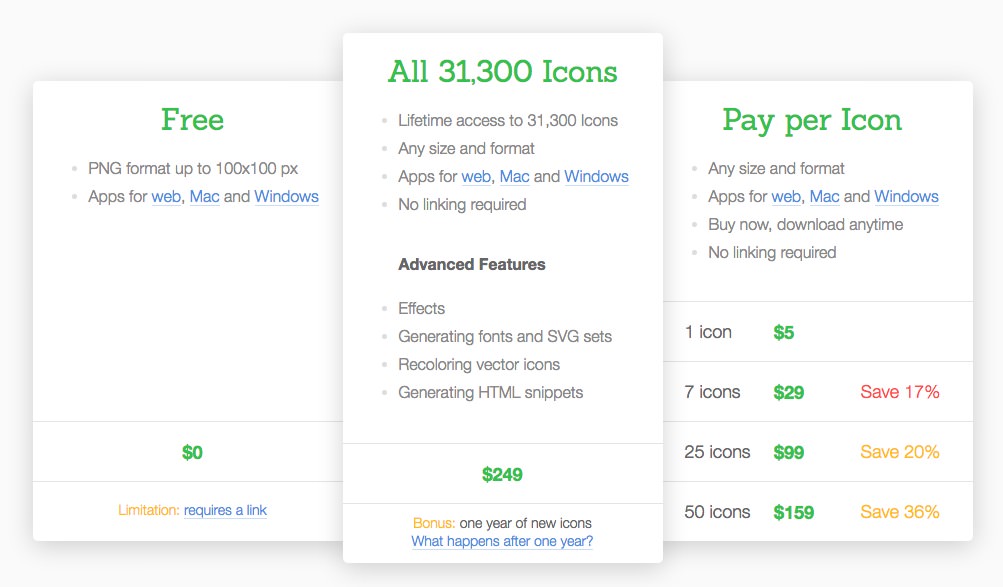This screenshot has height=587, width=1003.
Task: Click "Mac" link in All 31,300 Icons plan
Action: coord(514,177)
